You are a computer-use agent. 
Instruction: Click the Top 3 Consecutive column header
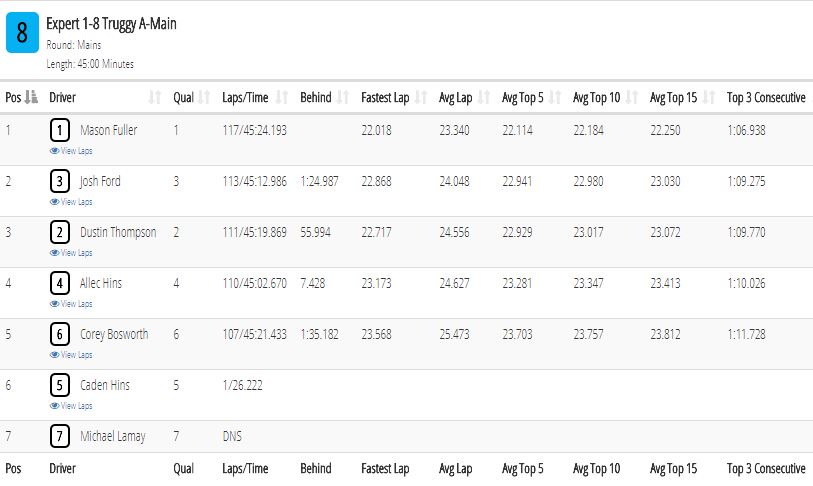point(766,98)
